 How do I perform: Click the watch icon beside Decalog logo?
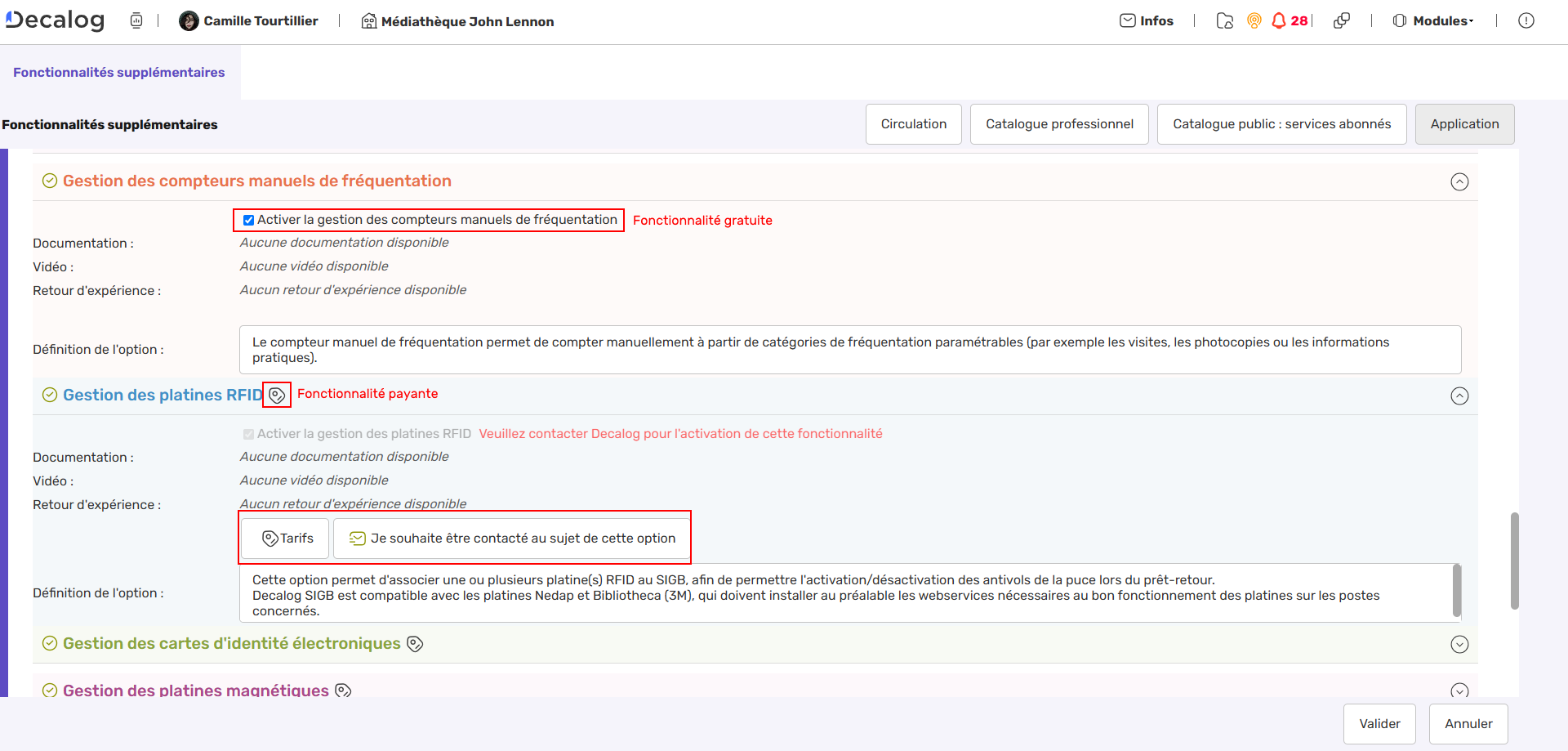[136, 20]
